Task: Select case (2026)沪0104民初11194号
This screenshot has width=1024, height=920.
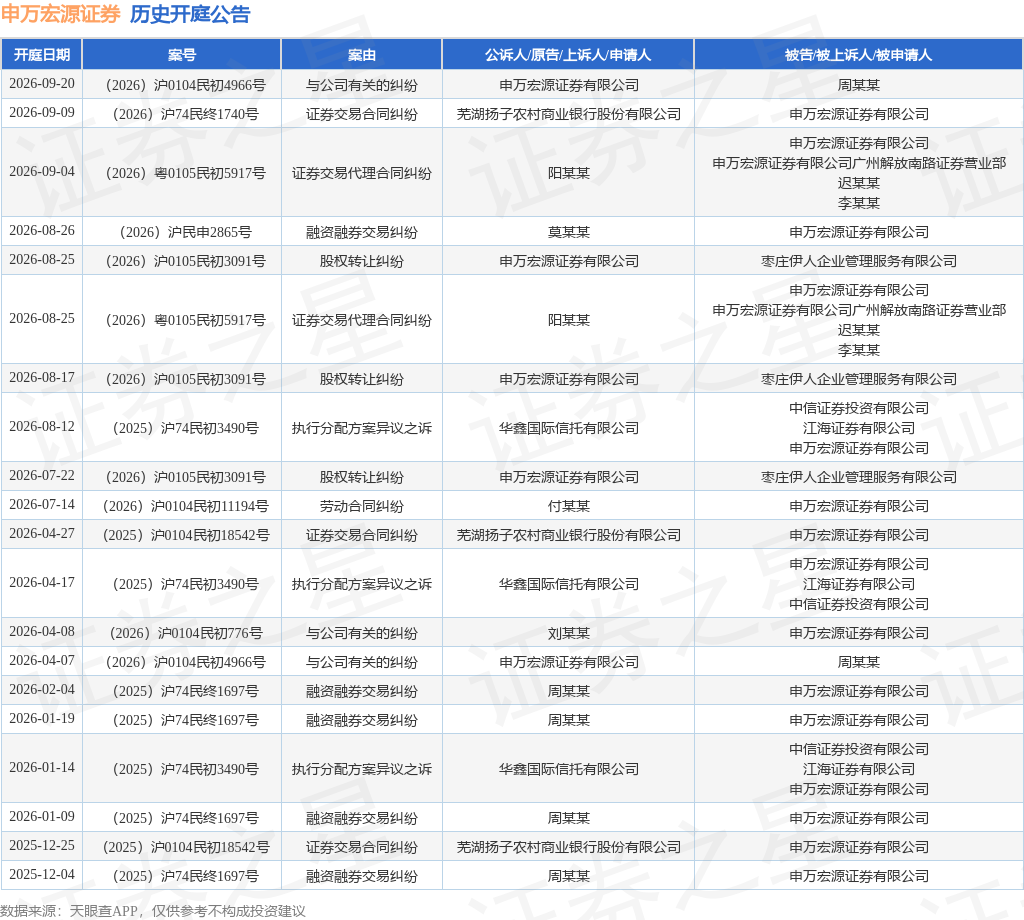Action: coord(185,506)
